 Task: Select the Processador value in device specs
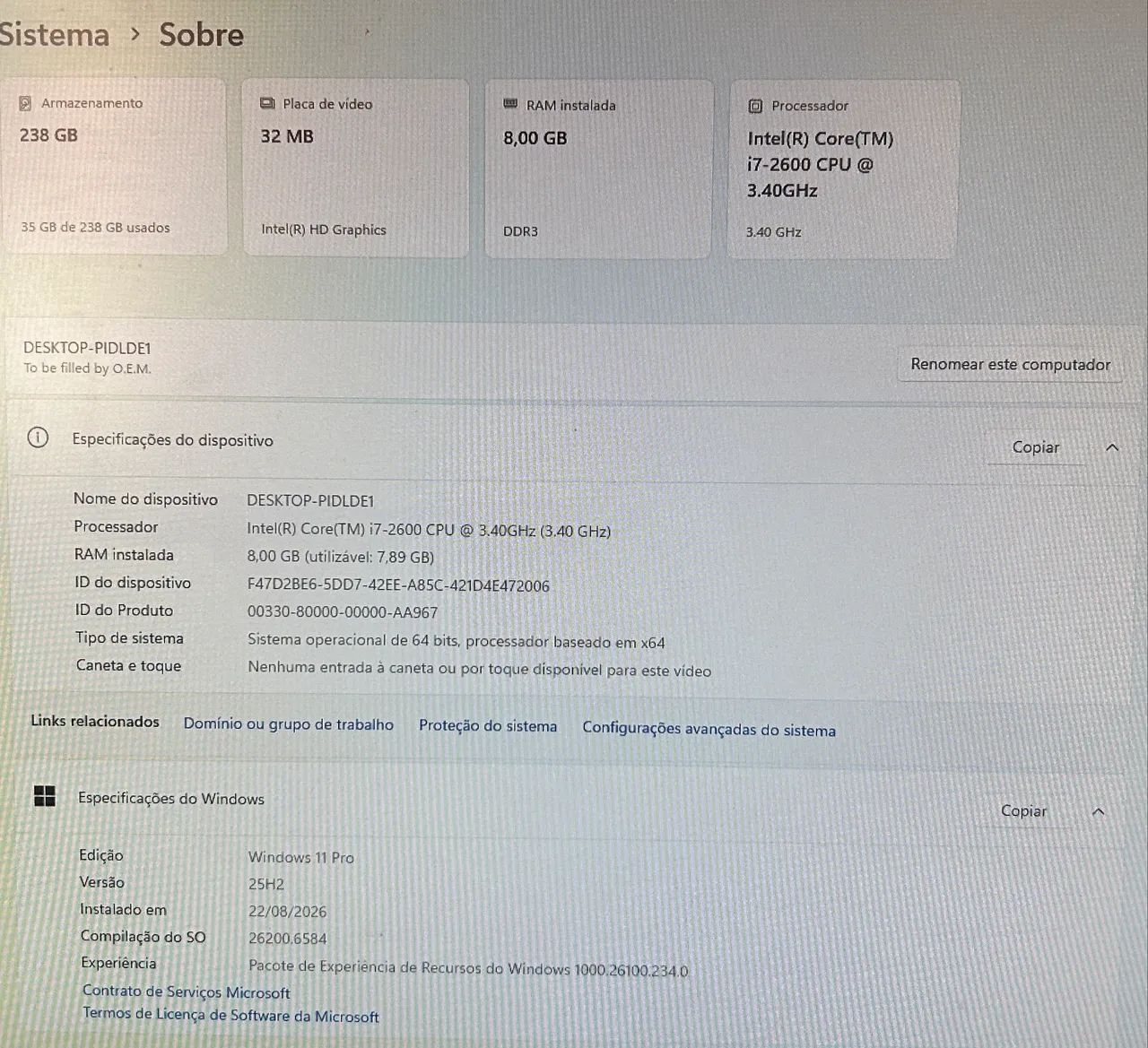click(x=429, y=531)
